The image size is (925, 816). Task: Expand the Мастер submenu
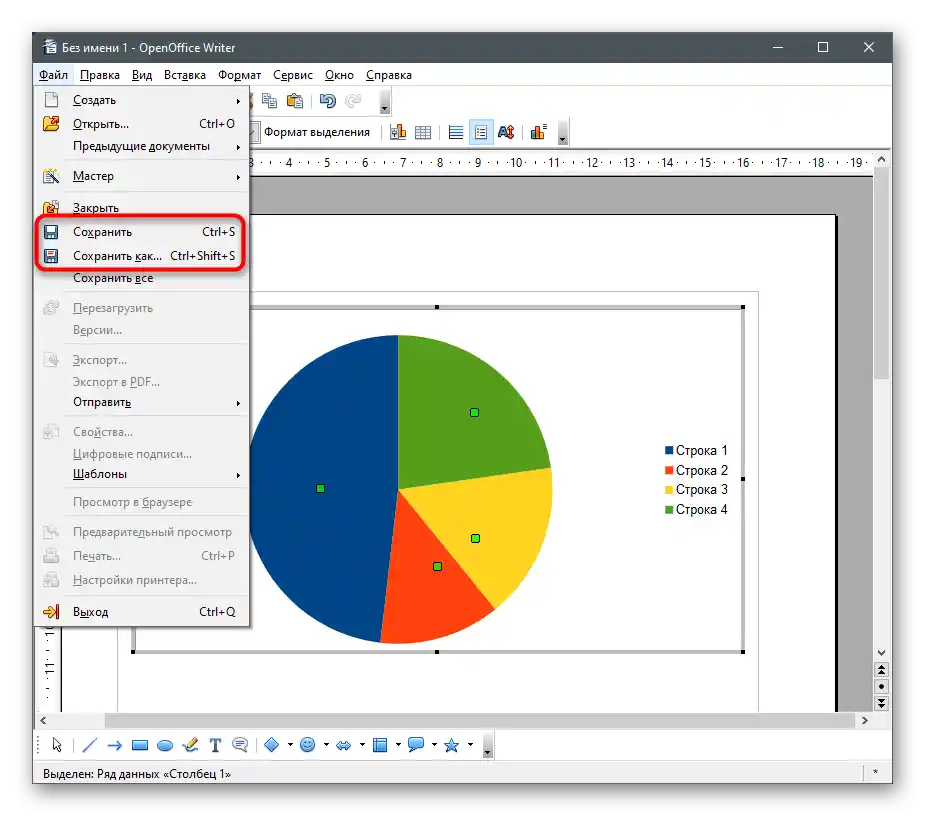click(x=238, y=176)
